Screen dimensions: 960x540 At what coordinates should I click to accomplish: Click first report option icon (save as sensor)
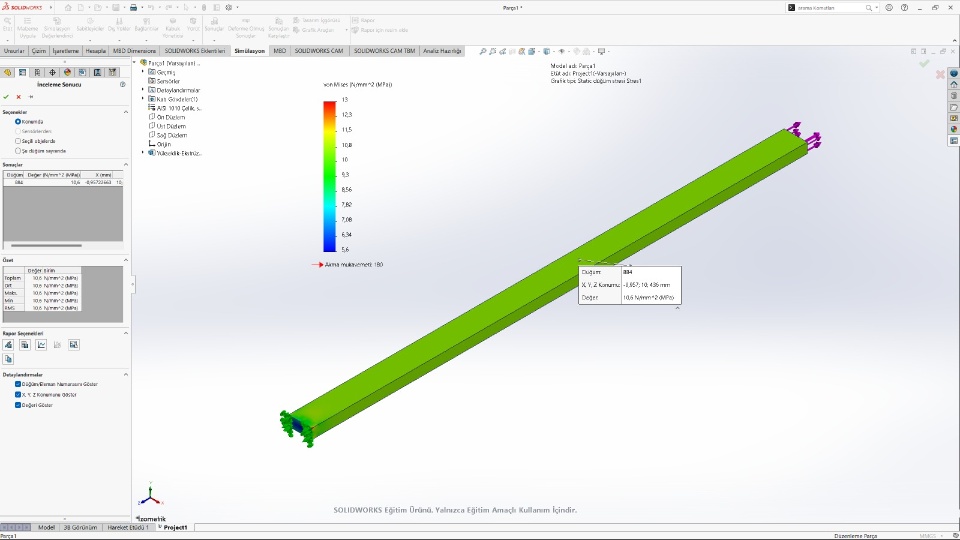click(9, 345)
